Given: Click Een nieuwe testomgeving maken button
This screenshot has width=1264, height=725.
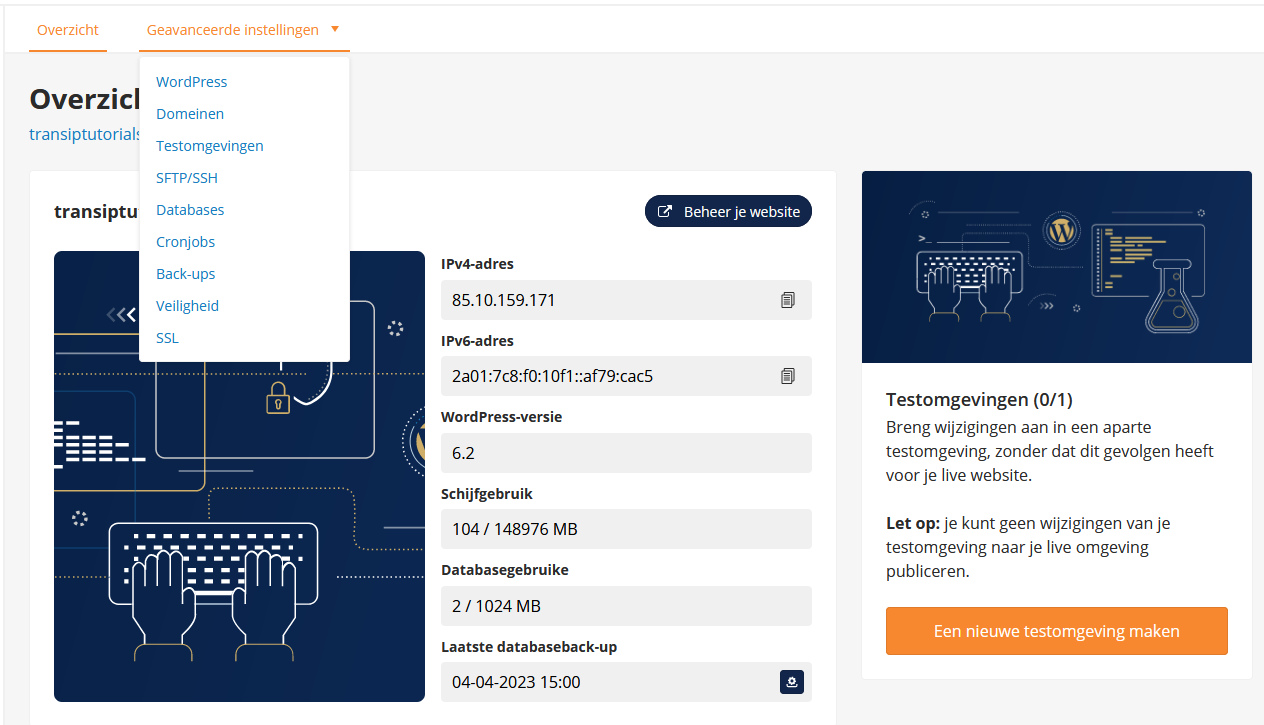Looking at the screenshot, I should (x=1057, y=631).
